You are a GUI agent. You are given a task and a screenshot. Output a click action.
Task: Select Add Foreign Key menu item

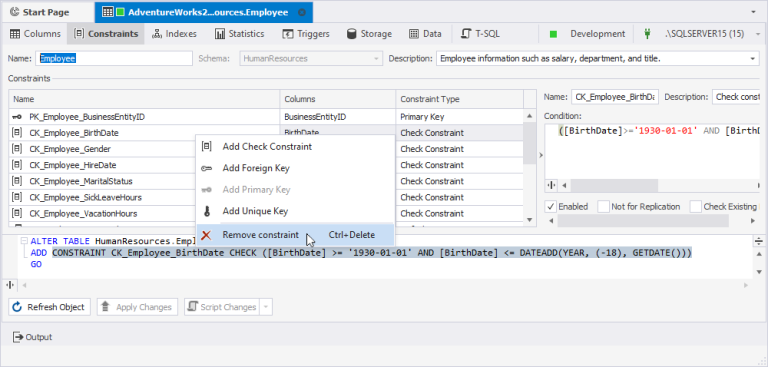coord(295,168)
